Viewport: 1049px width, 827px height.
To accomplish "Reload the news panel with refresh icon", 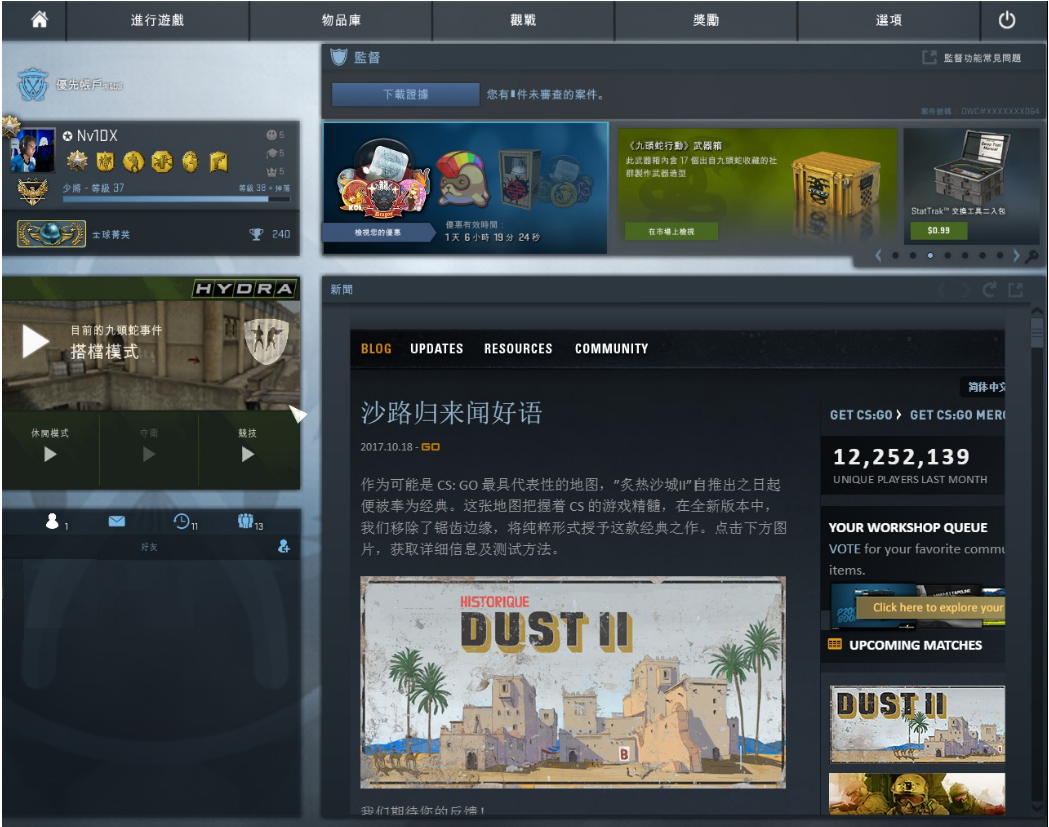I will [x=989, y=290].
